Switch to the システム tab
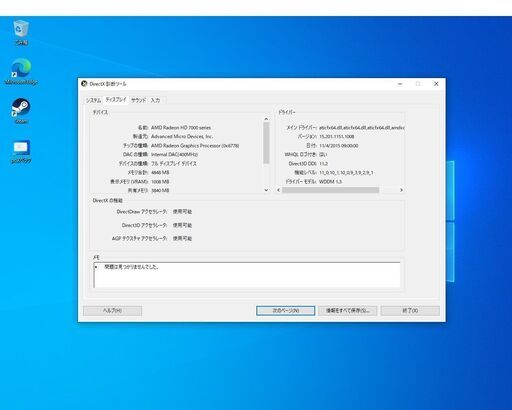The image size is (512, 410). pos(94,100)
